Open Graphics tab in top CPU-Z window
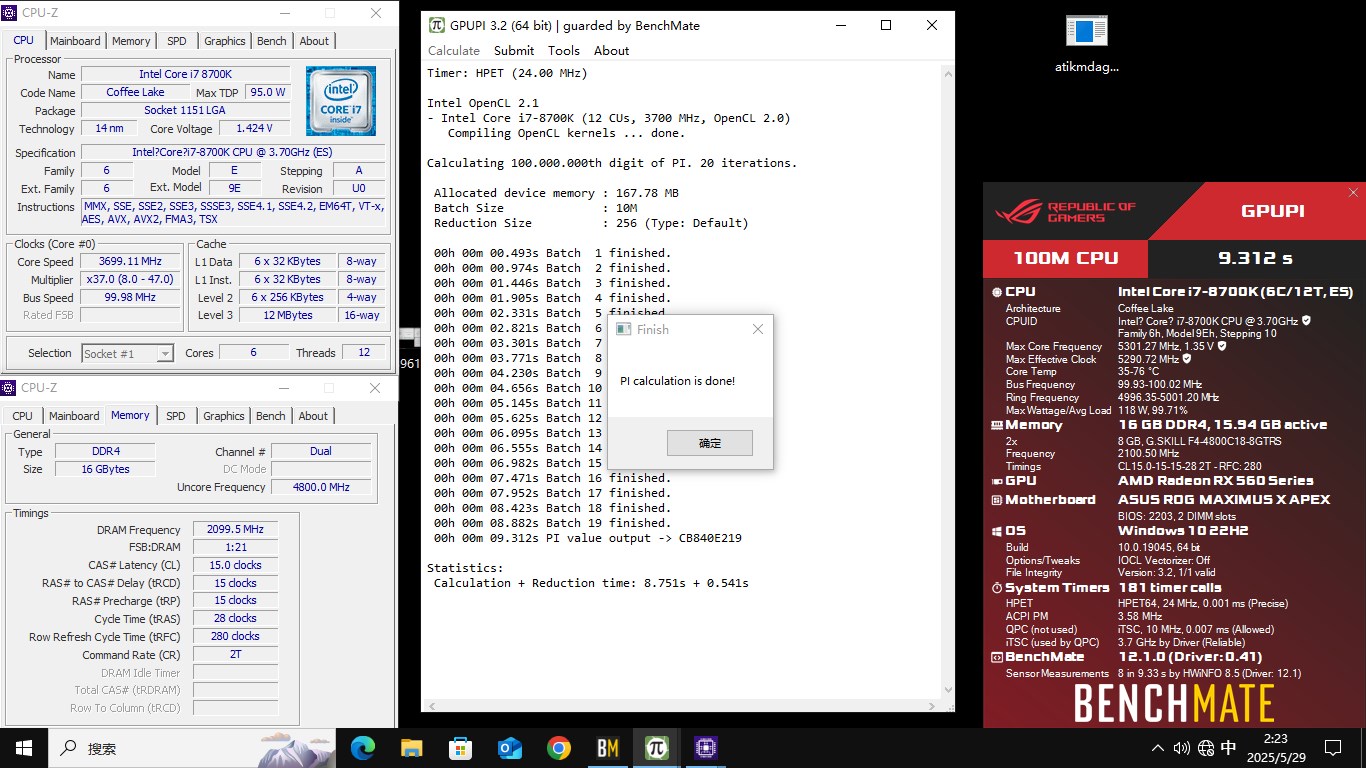This screenshot has width=1366, height=768. pyautogui.click(x=224, y=41)
